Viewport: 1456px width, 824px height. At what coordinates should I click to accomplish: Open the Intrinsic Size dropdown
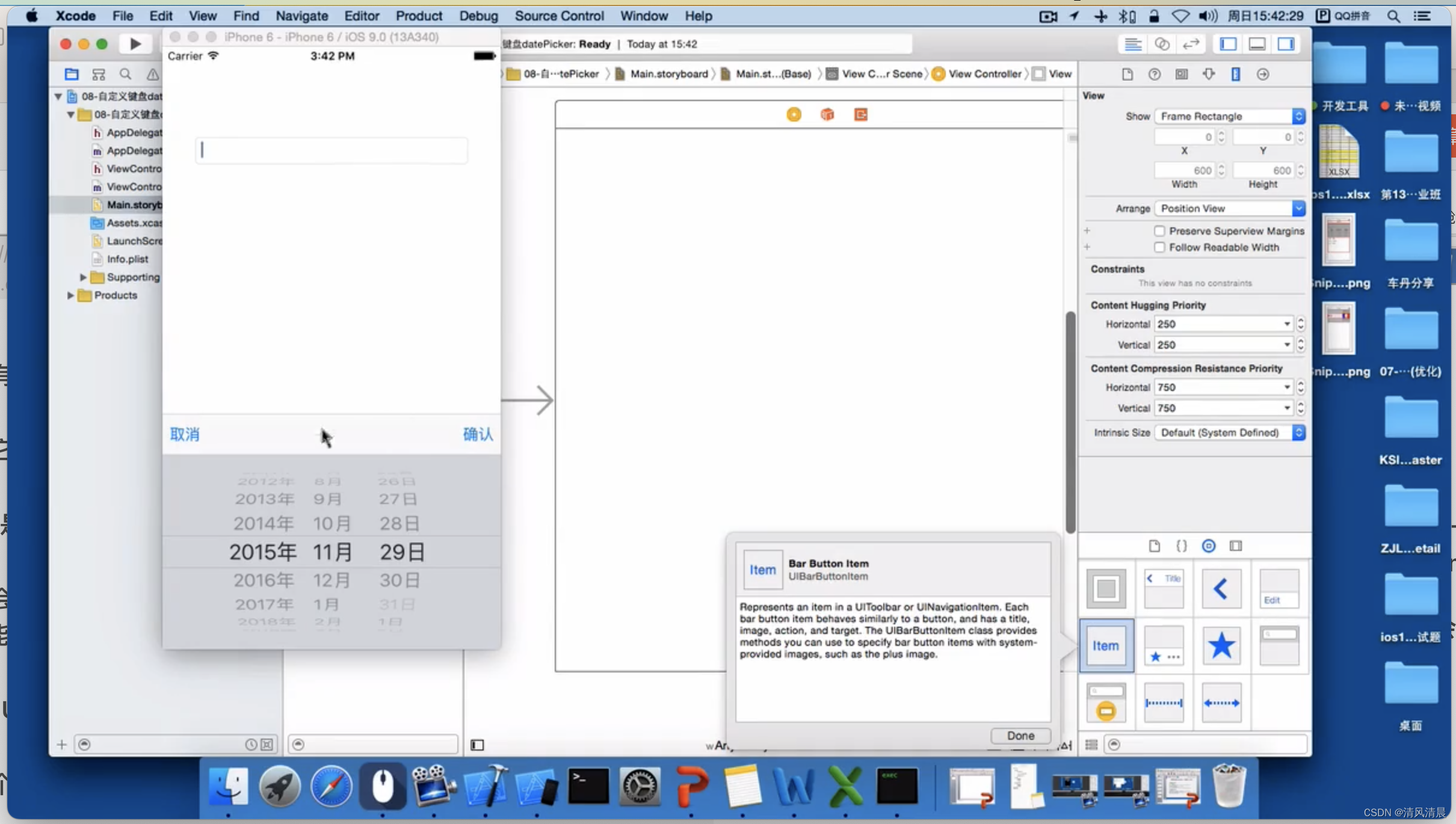click(x=1230, y=432)
